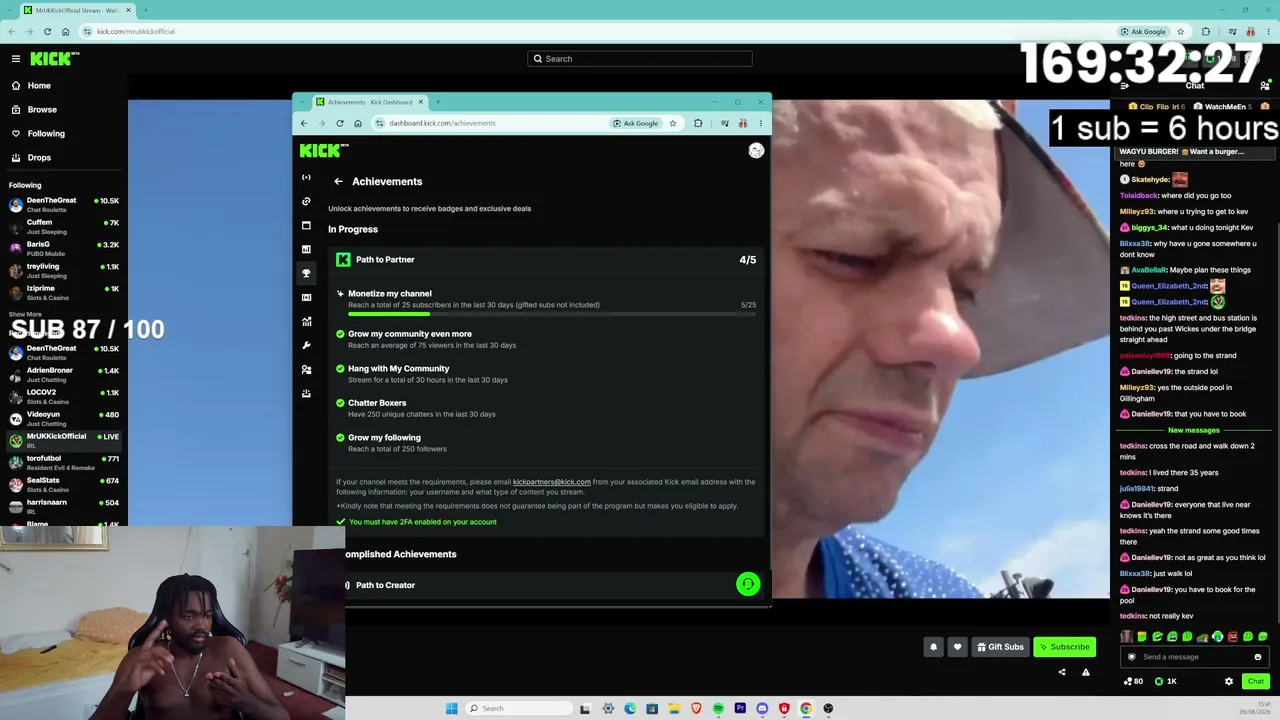Click the back arrow beside Achievements heading
The image size is (1280, 720).
click(x=338, y=181)
